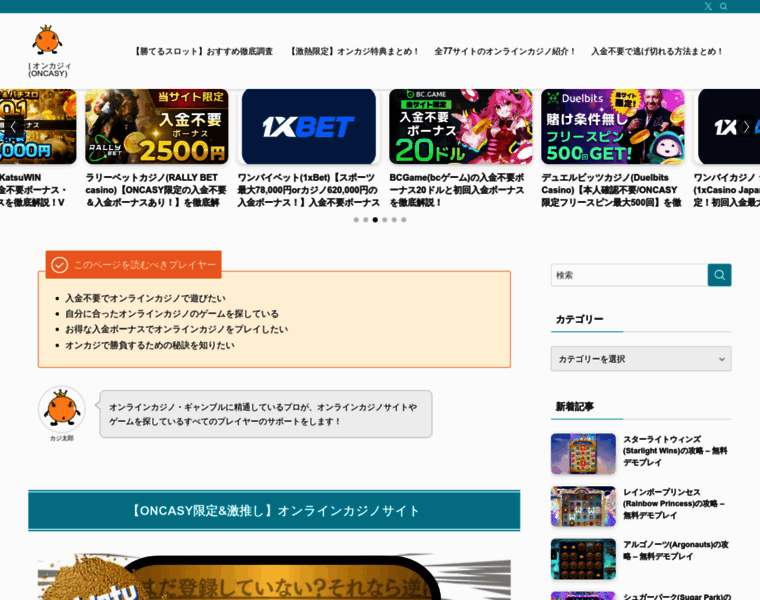The height and width of the screenshot is (600, 760).
Task: Select second carousel pagination dot
Action: click(x=366, y=220)
